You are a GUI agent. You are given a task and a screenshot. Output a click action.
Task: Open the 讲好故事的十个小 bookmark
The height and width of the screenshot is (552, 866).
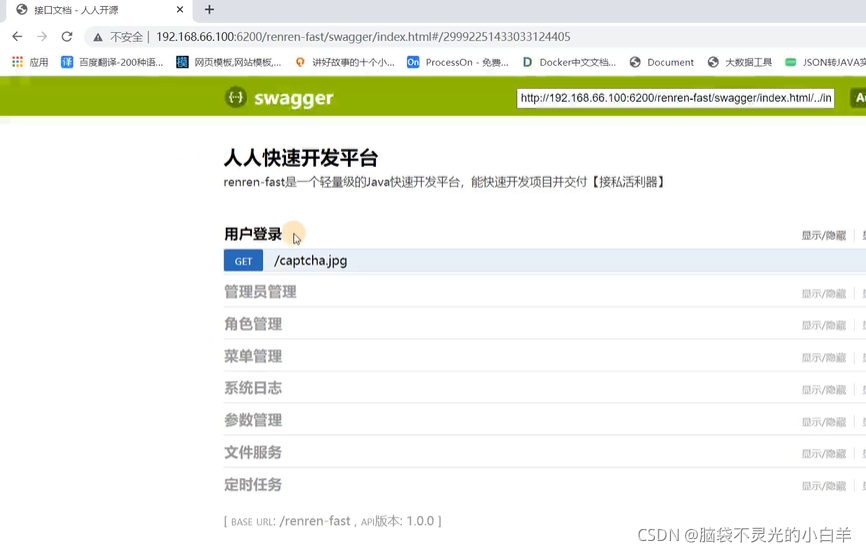[345, 62]
